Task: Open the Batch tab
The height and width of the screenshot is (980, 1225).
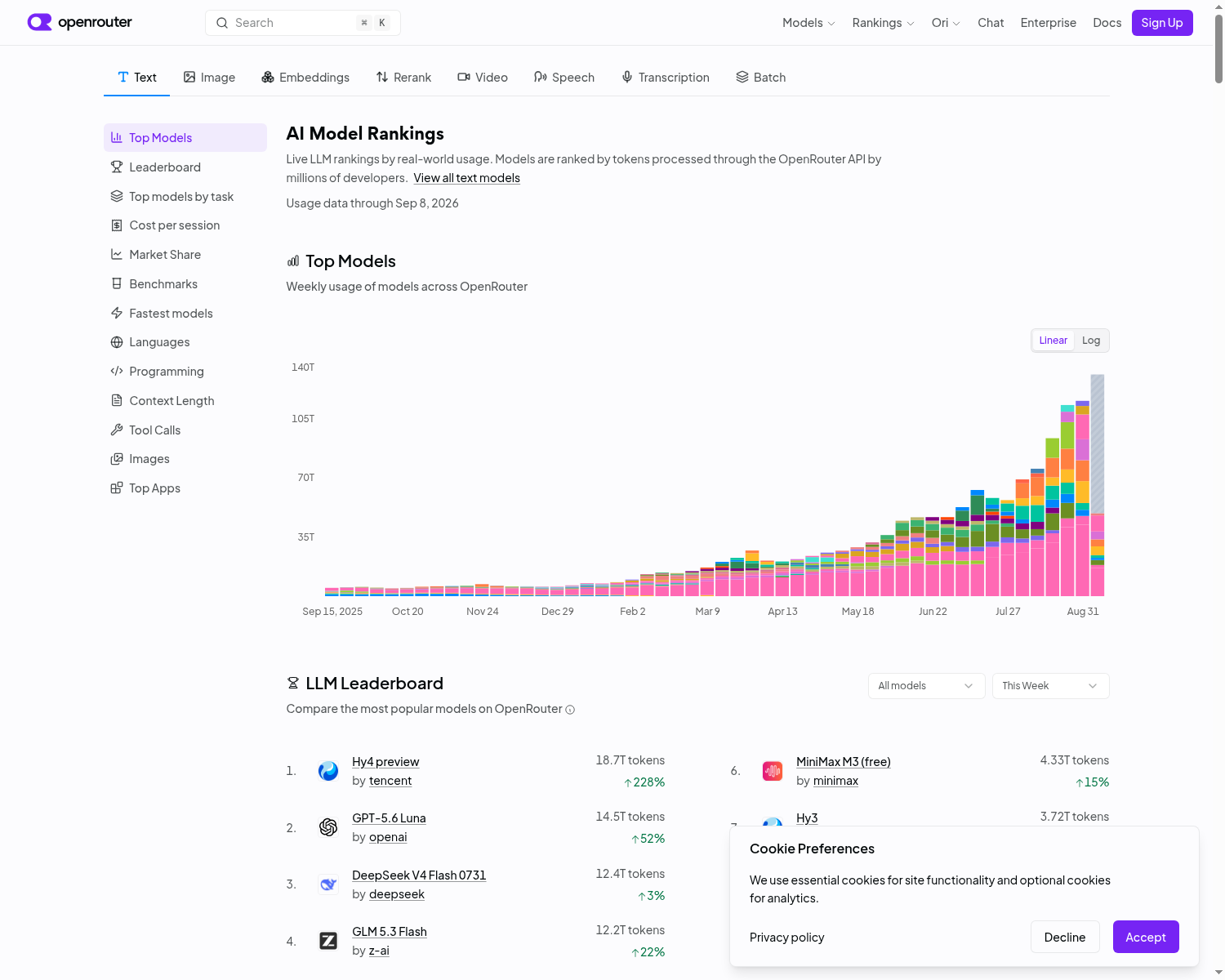Action: pos(760,78)
